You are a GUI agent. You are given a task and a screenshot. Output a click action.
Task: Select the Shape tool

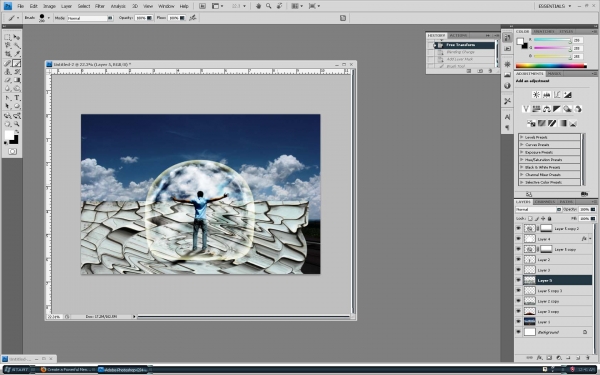click(x=16, y=106)
